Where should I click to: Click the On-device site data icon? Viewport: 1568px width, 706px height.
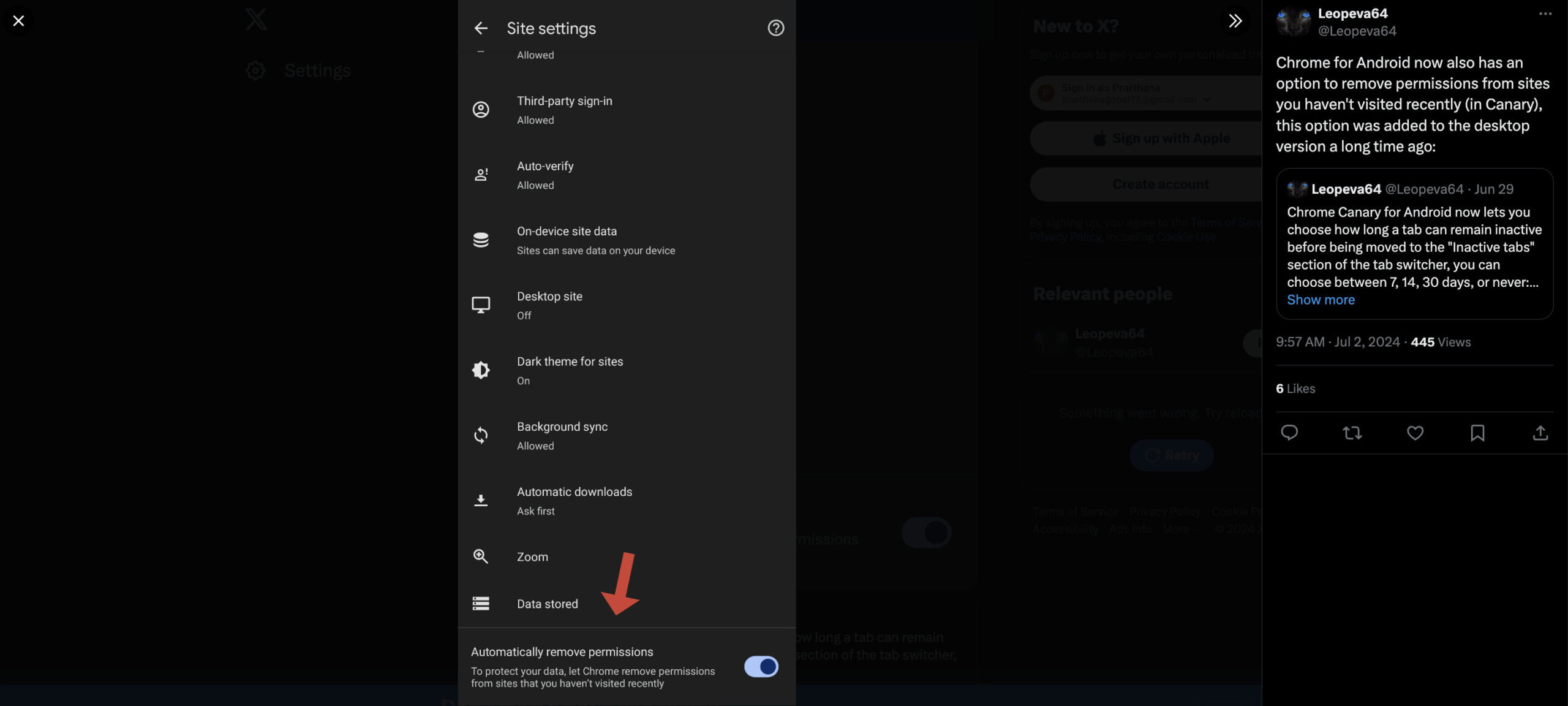481,241
